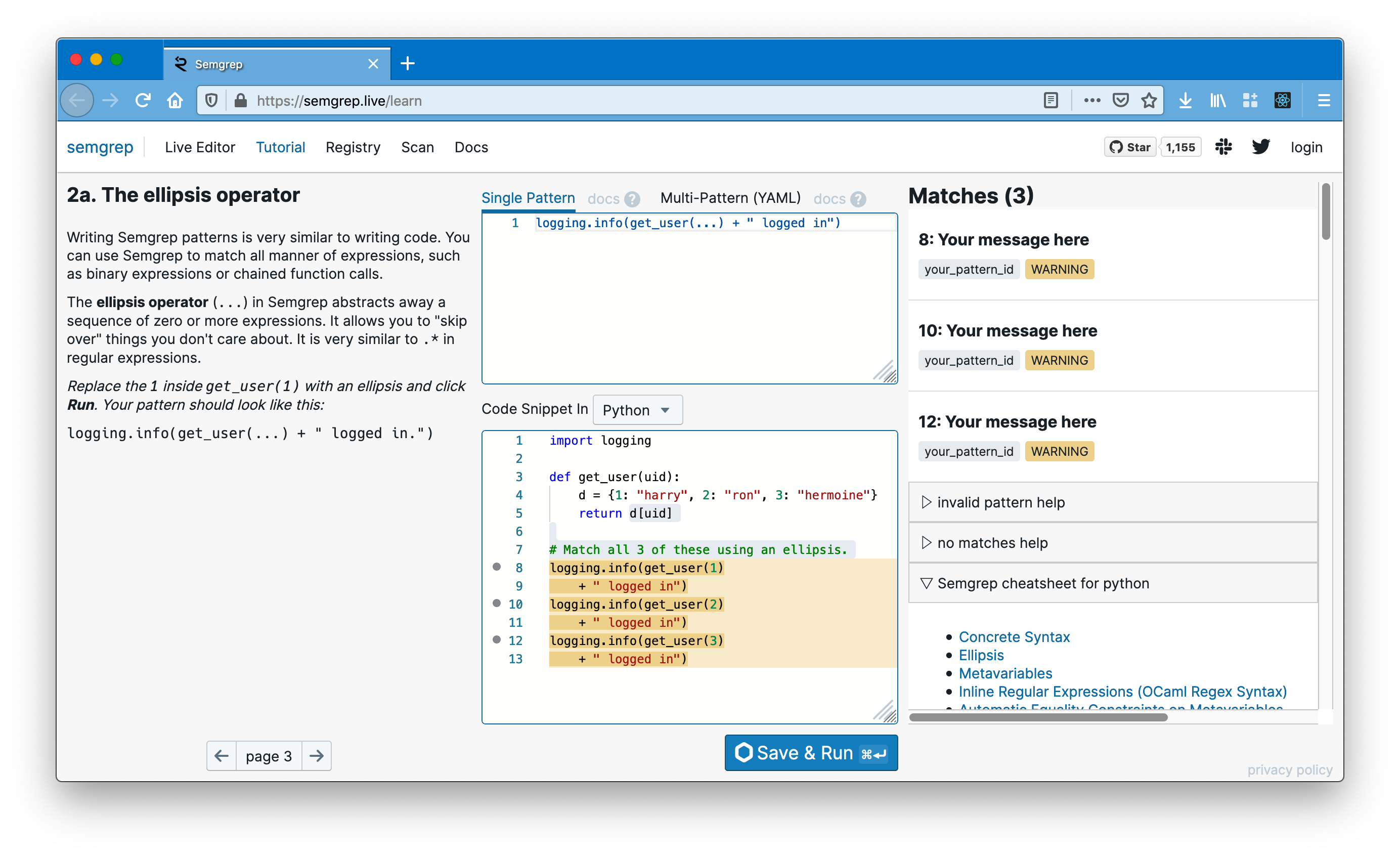The image size is (1400, 856).
Task: Toggle reader view icon in address bar
Action: pos(1051,101)
